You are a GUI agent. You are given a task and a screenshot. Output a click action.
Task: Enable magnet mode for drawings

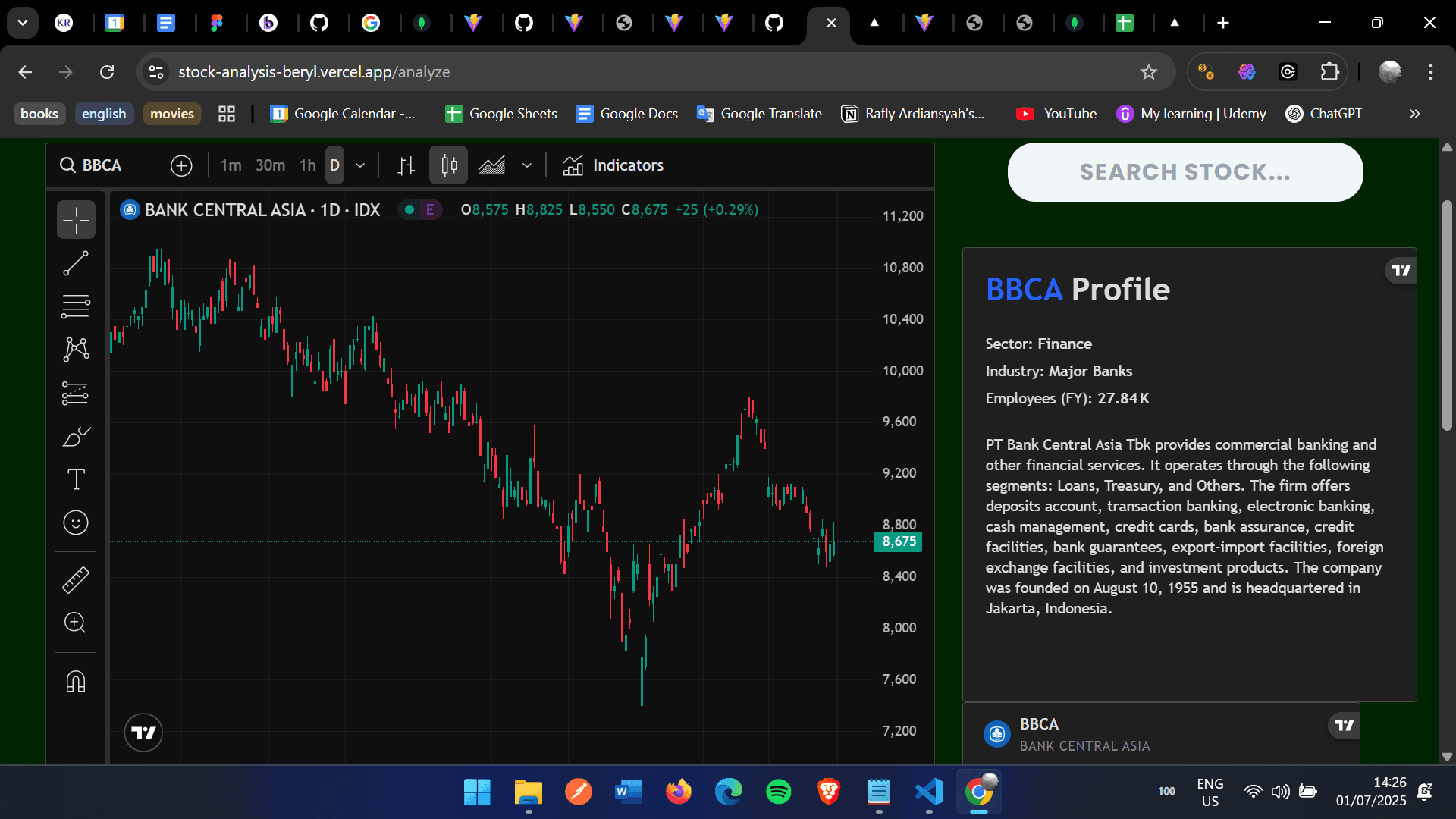click(76, 681)
